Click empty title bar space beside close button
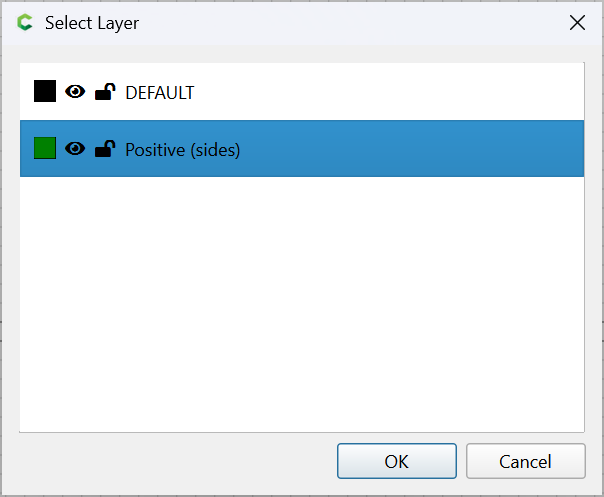604x497 pixels. 347,23
